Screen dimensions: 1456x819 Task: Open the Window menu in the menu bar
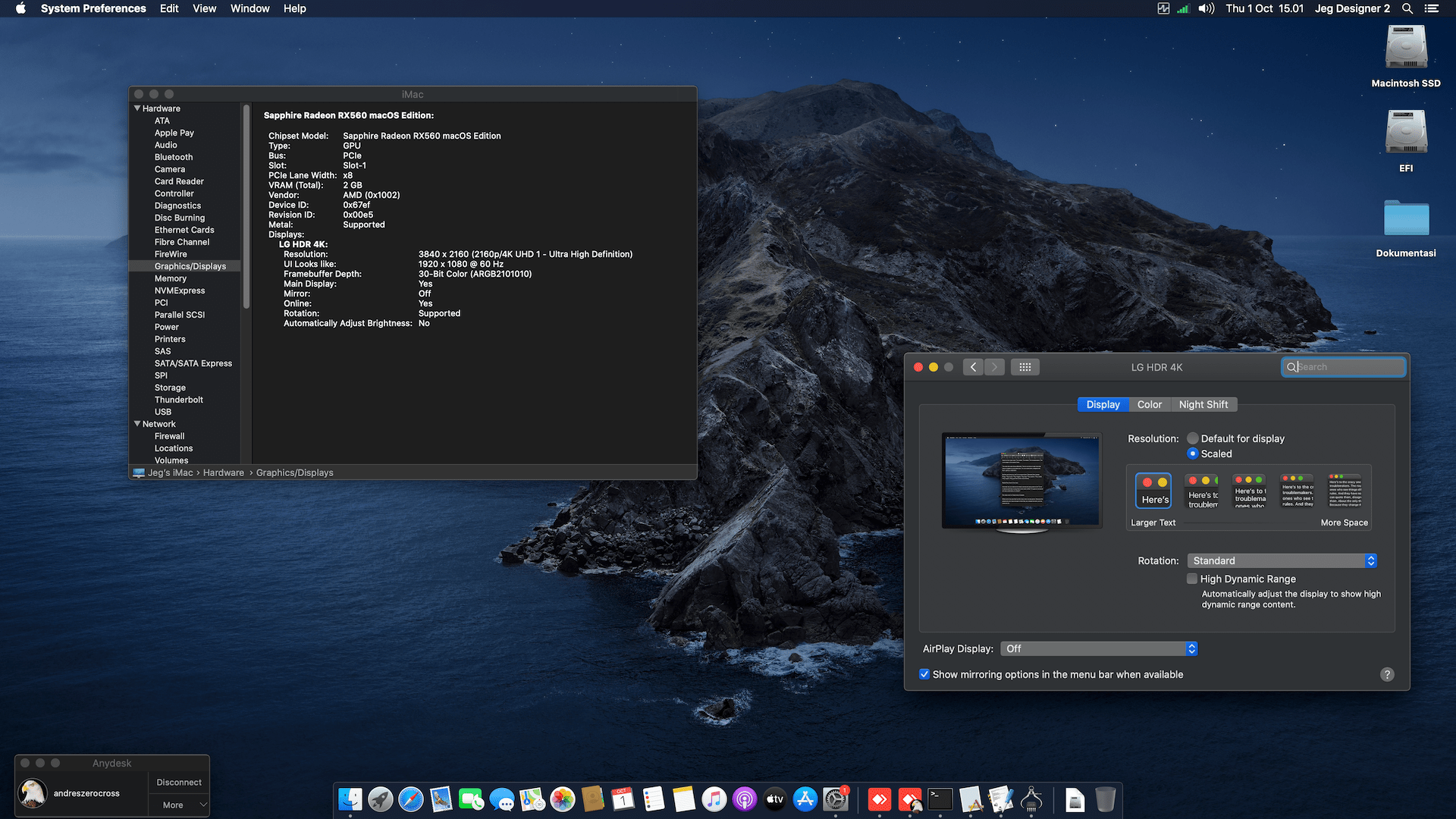[x=249, y=8]
